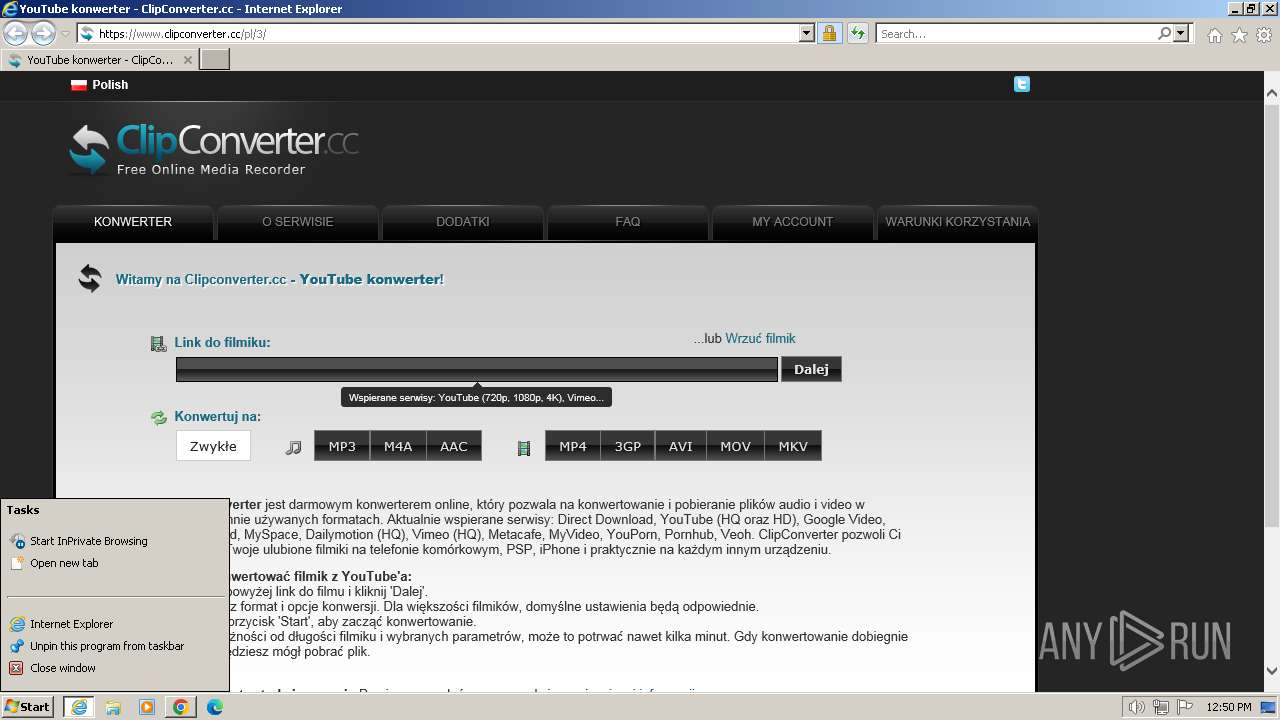Open the Tools gear icon
Viewport: 1280px width, 720px height.
[x=1264, y=35]
